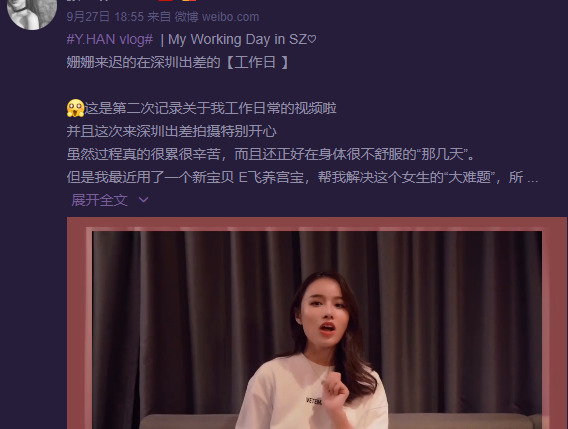Play the vlog video thumbnail
Viewport: 568px width, 429px height.
317,330
